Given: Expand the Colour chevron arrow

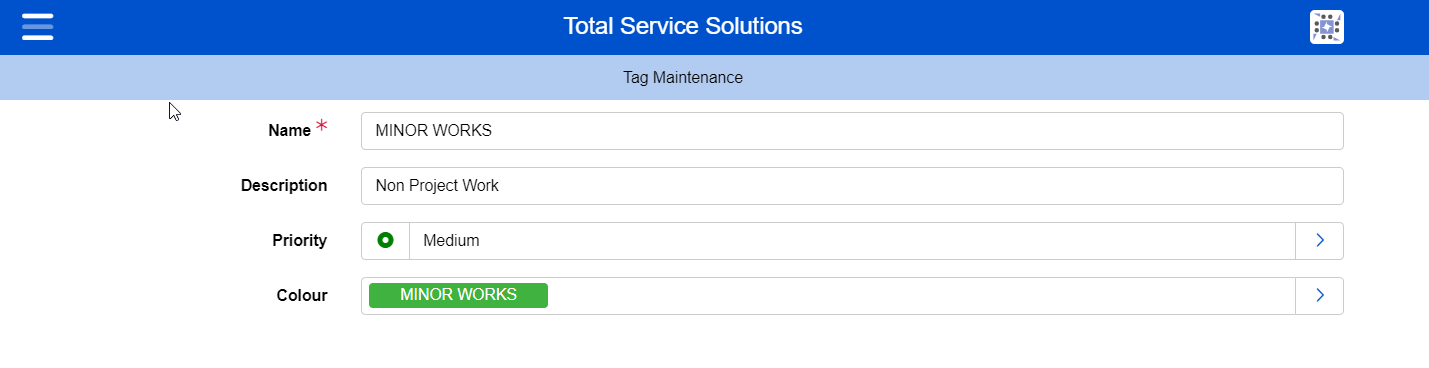Looking at the screenshot, I should click(1319, 295).
